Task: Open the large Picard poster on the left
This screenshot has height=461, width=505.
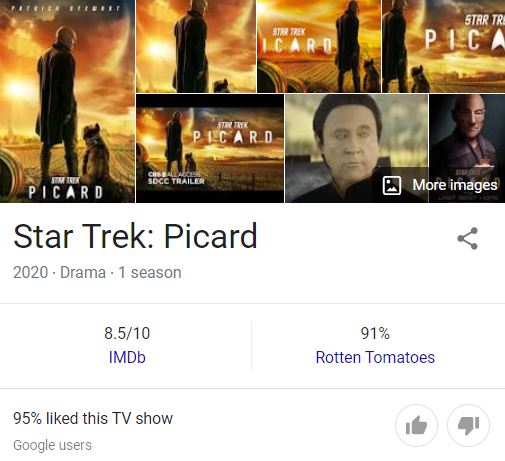Action: [x=67, y=101]
